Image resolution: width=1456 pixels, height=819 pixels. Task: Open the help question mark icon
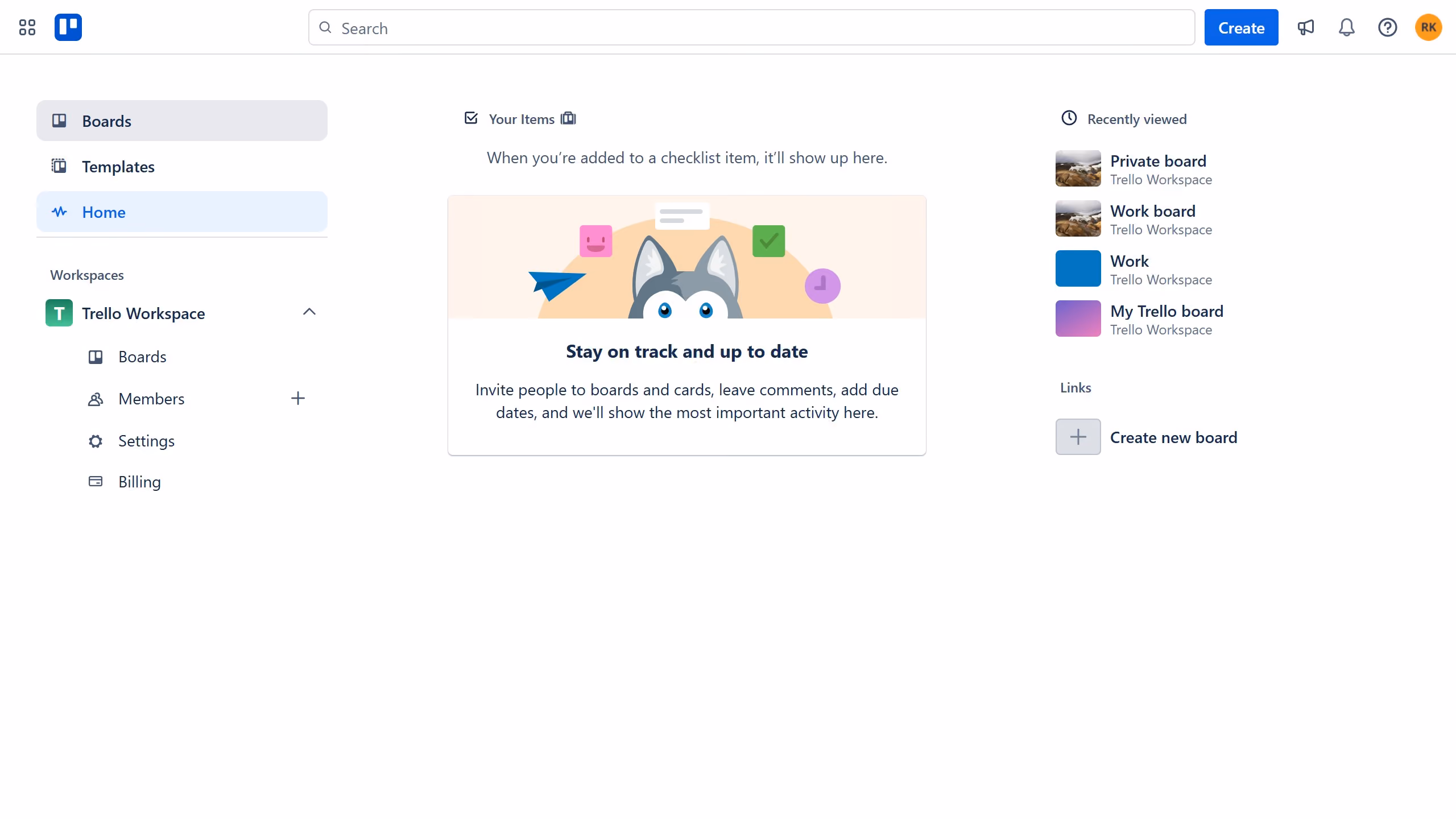[1387, 27]
